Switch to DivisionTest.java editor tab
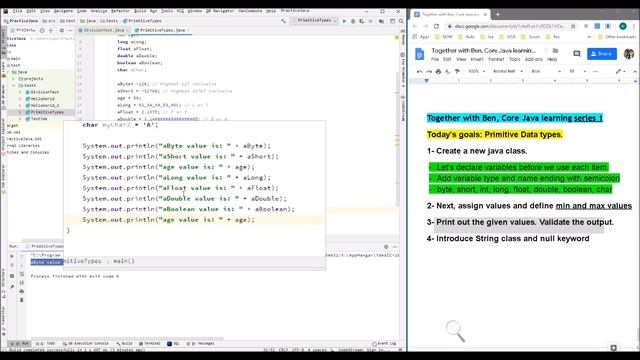The width and height of the screenshot is (640, 360). click(104, 30)
